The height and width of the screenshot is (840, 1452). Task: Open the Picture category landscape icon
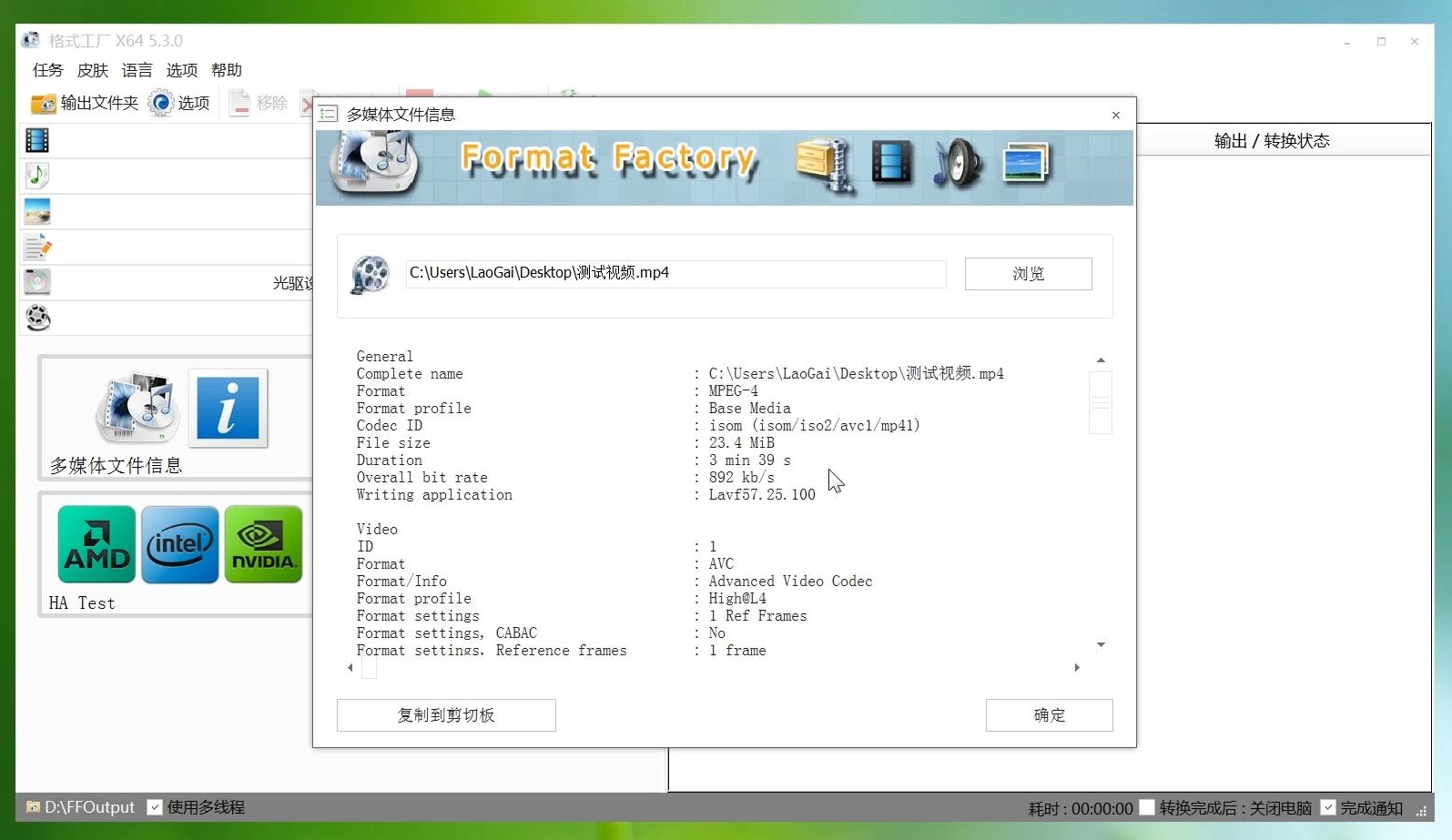37,211
